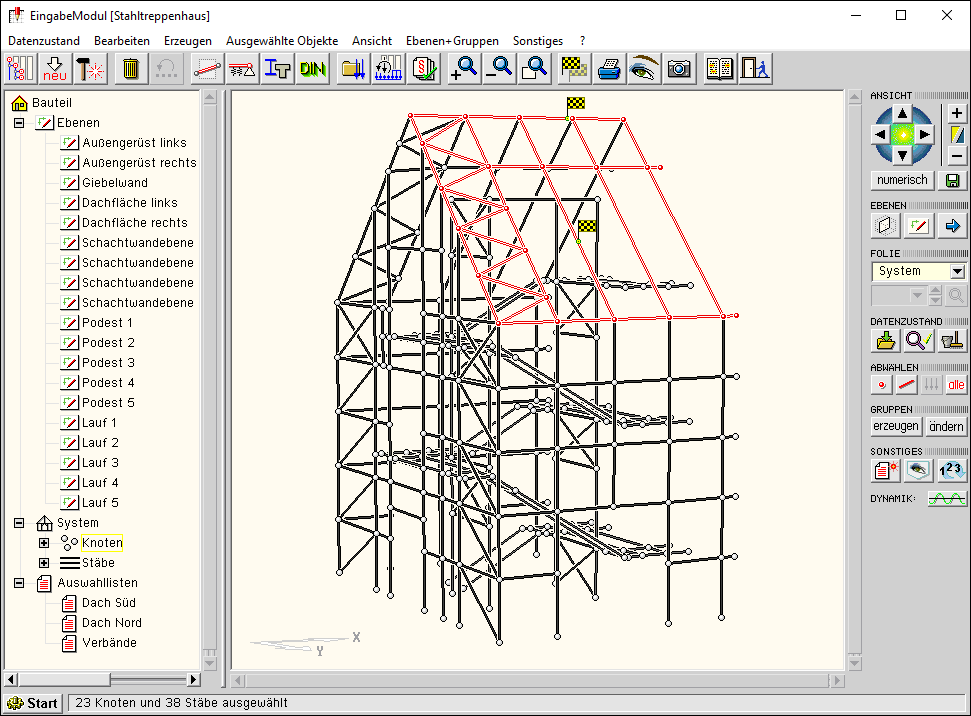Image resolution: width=971 pixels, height=716 pixels.
Task: Click the zoom in magnifier with plus
Action: 464,69
